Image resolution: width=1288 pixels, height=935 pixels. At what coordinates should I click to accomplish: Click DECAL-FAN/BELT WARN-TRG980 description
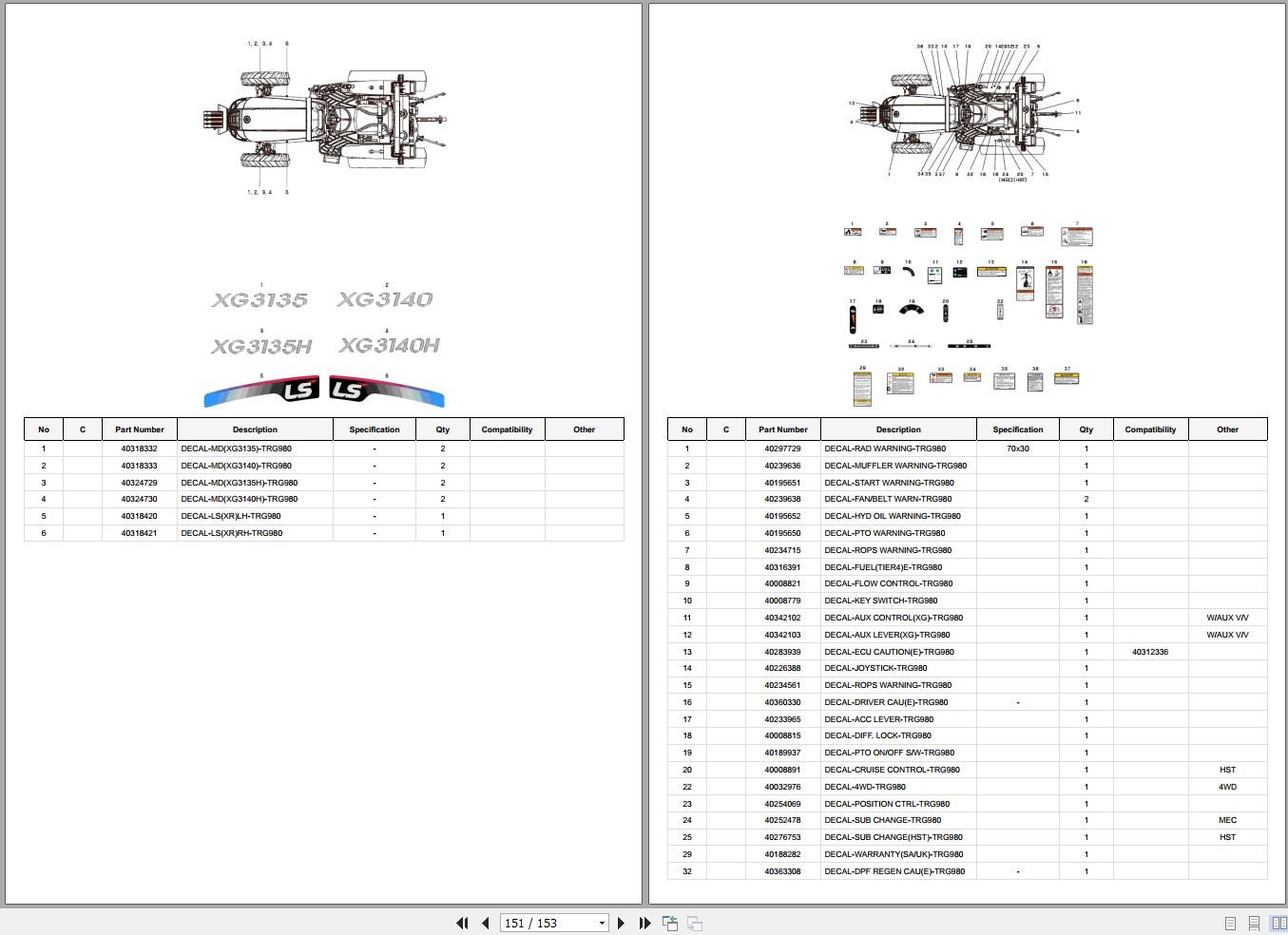coord(888,499)
